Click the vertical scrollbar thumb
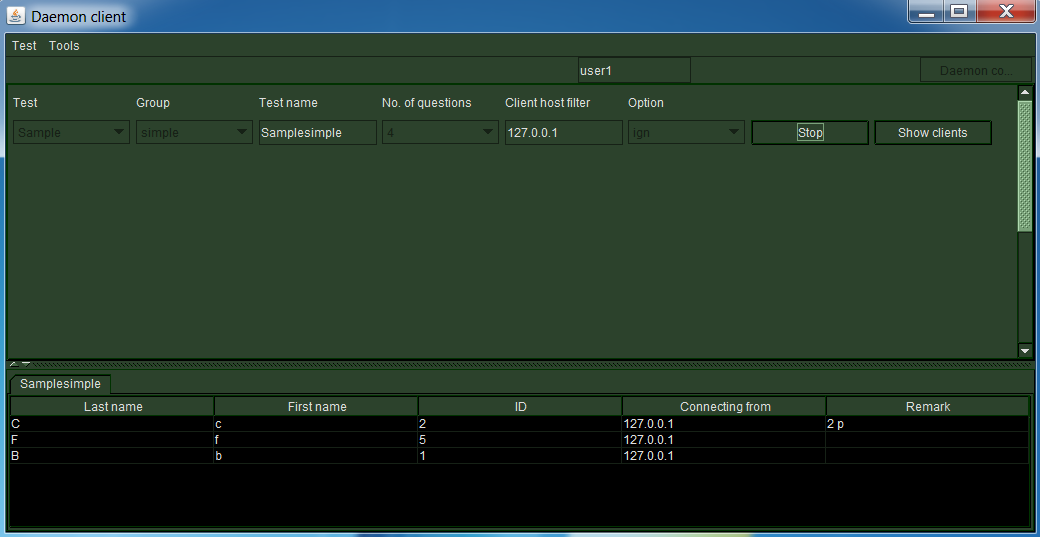 point(1024,166)
